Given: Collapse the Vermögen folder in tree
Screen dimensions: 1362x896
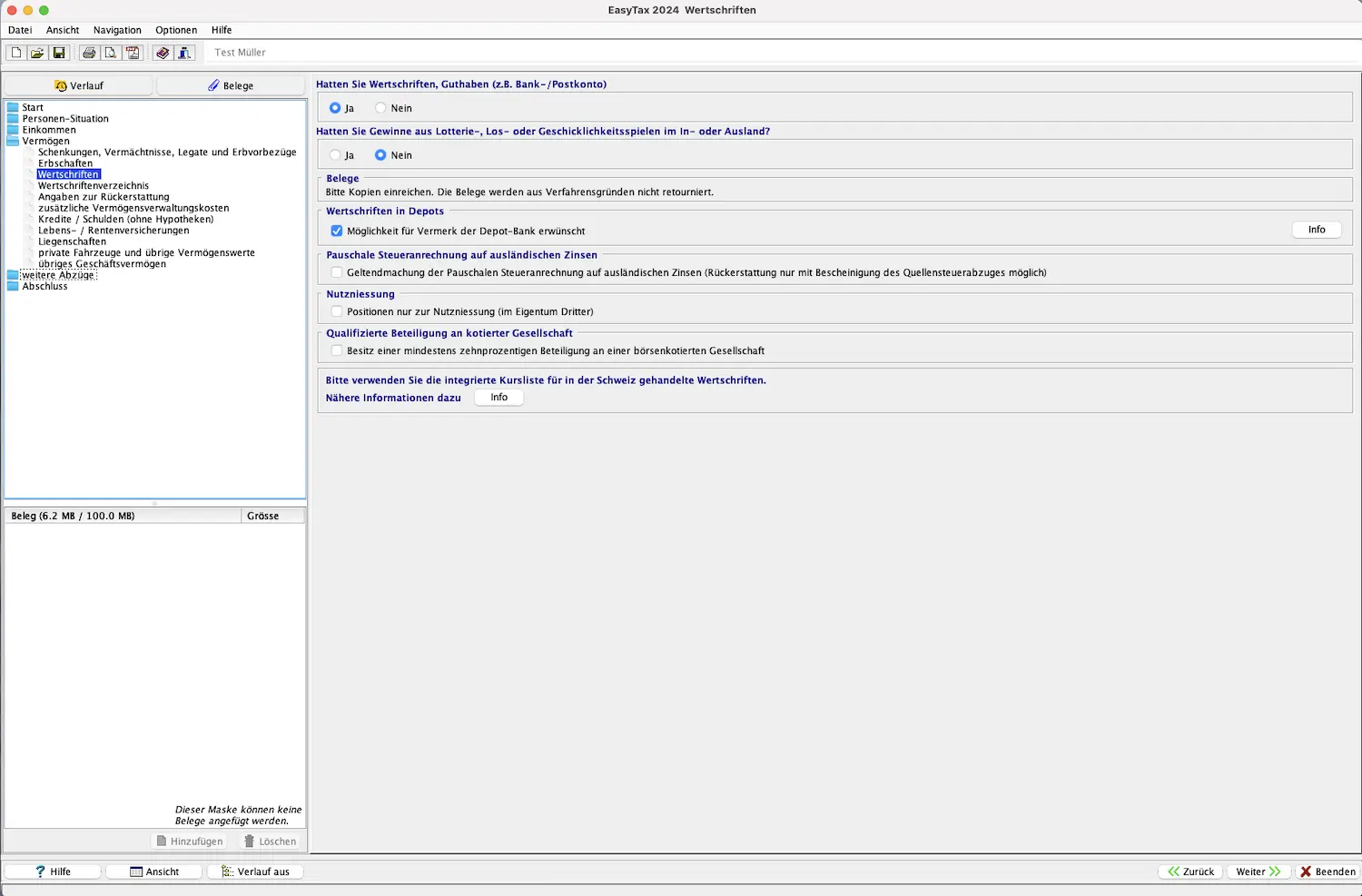Looking at the screenshot, I should pos(13,142).
